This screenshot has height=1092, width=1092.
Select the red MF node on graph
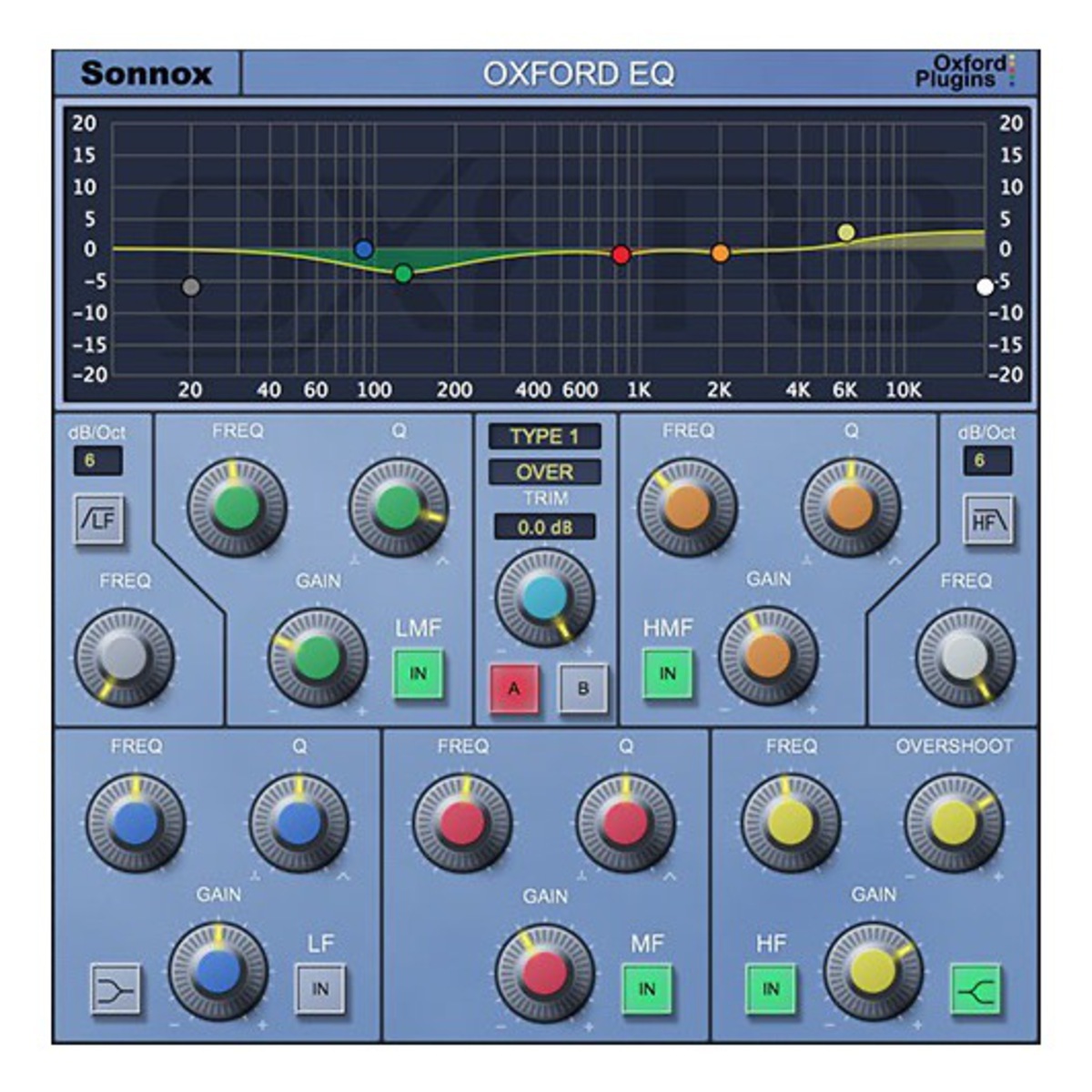pyautogui.click(x=622, y=255)
